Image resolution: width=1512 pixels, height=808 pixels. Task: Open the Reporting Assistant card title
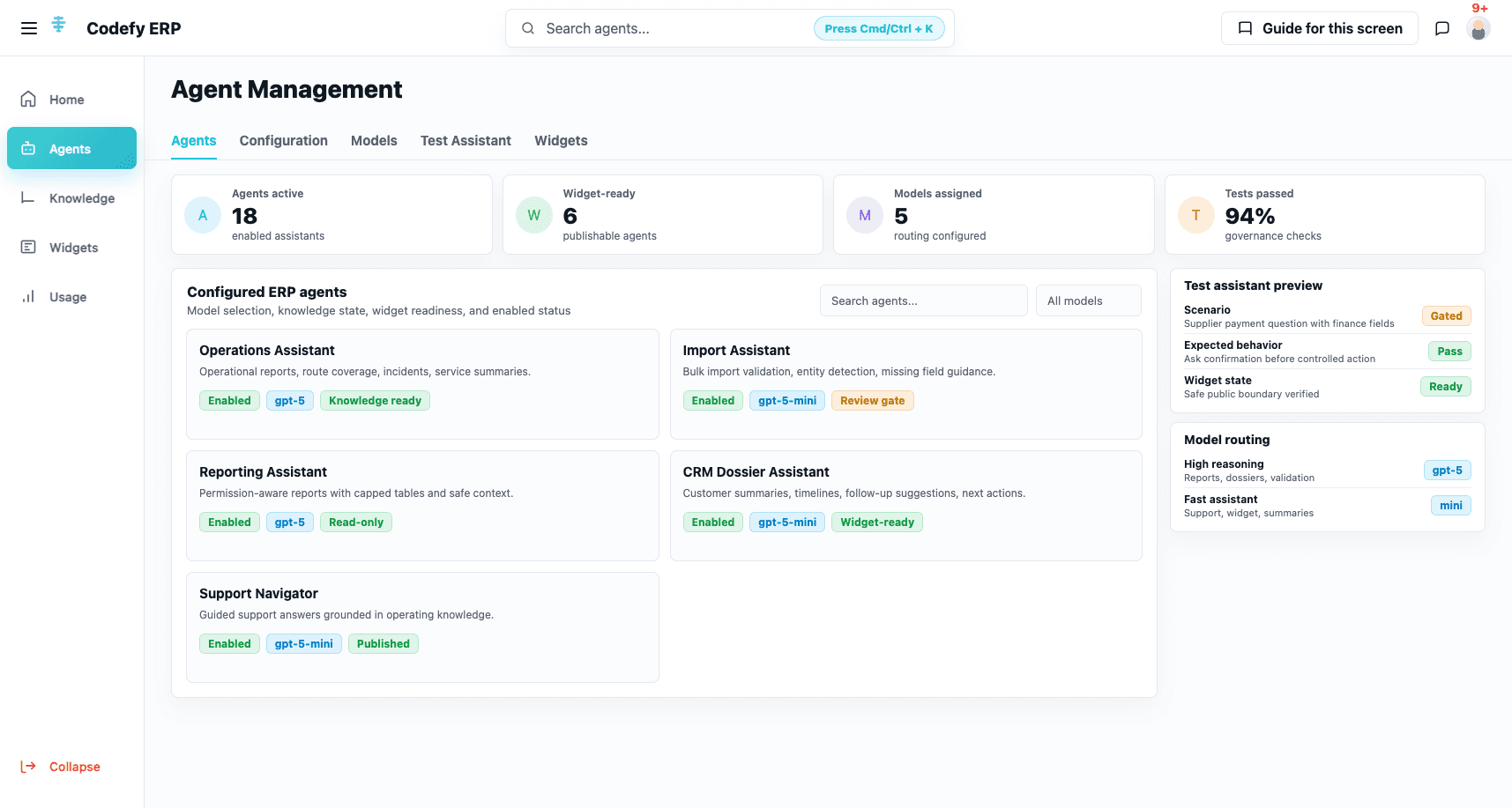point(263,472)
